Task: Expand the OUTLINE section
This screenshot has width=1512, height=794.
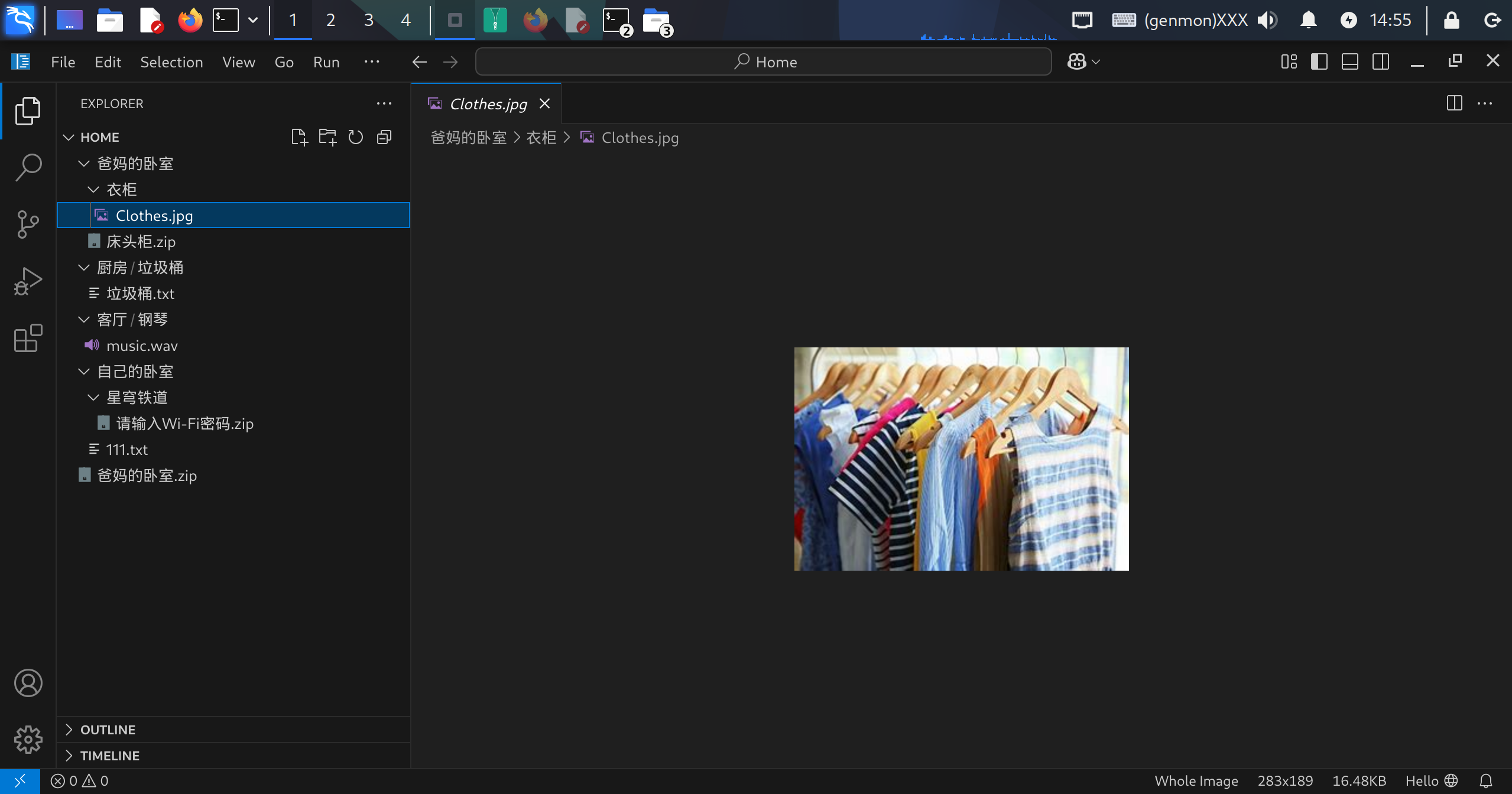Action: [108, 730]
